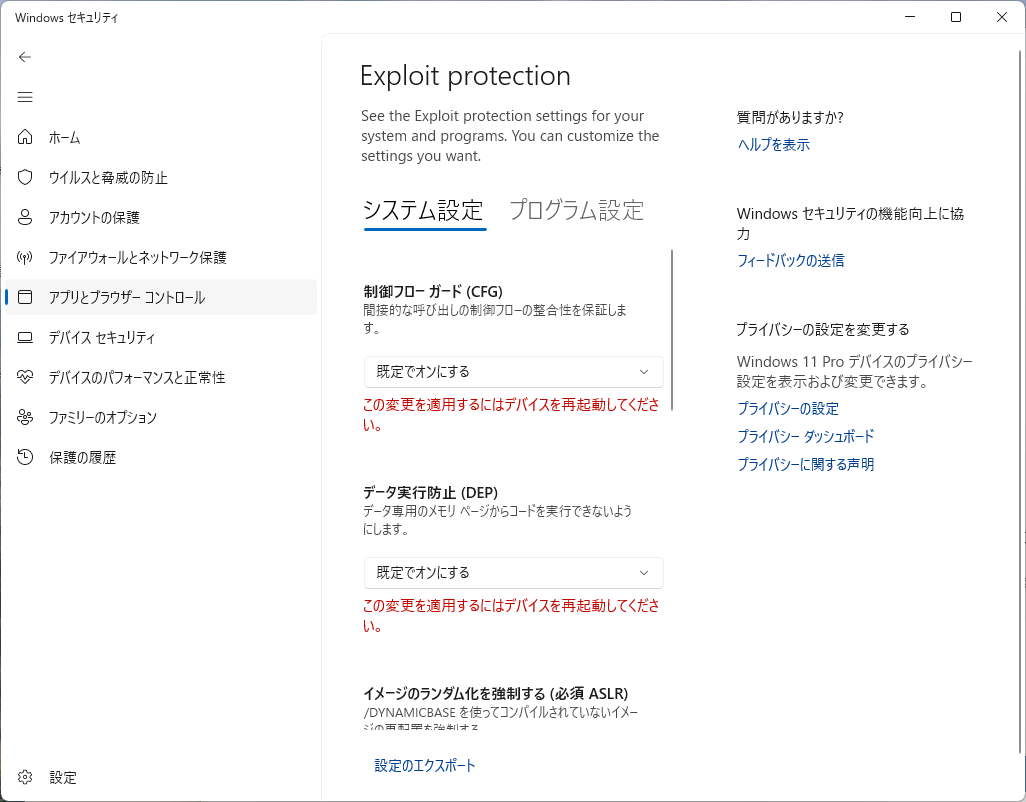The image size is (1026, 802).
Task: Click the settings list vertical scrollbar
Action: [673, 330]
